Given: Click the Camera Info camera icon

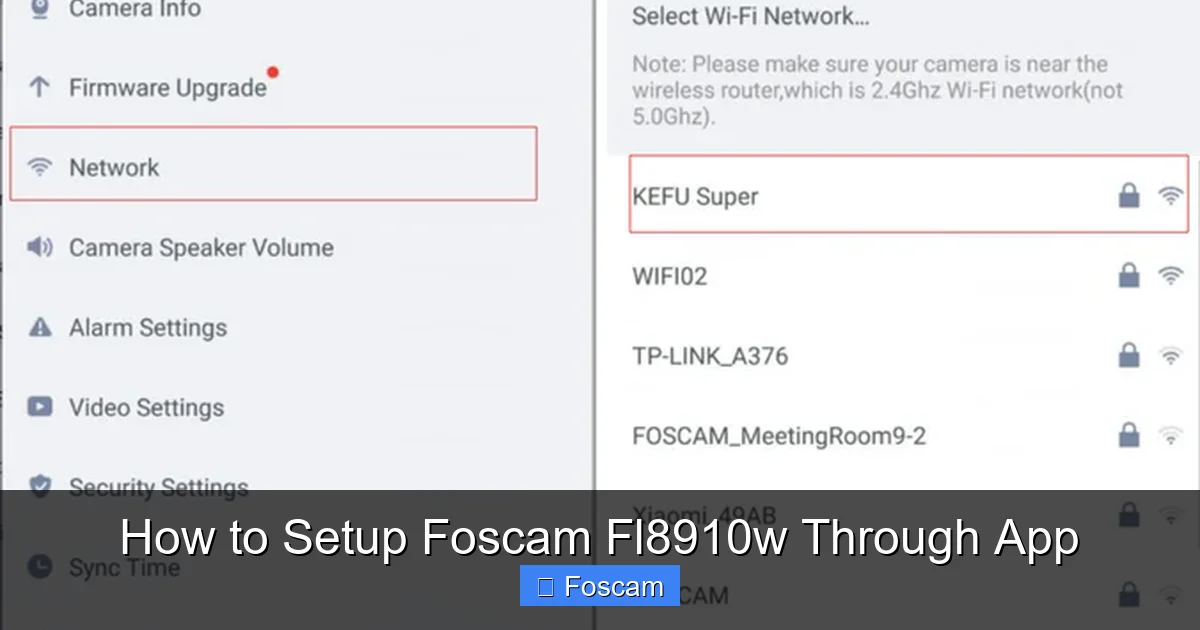Looking at the screenshot, I should point(40,8).
